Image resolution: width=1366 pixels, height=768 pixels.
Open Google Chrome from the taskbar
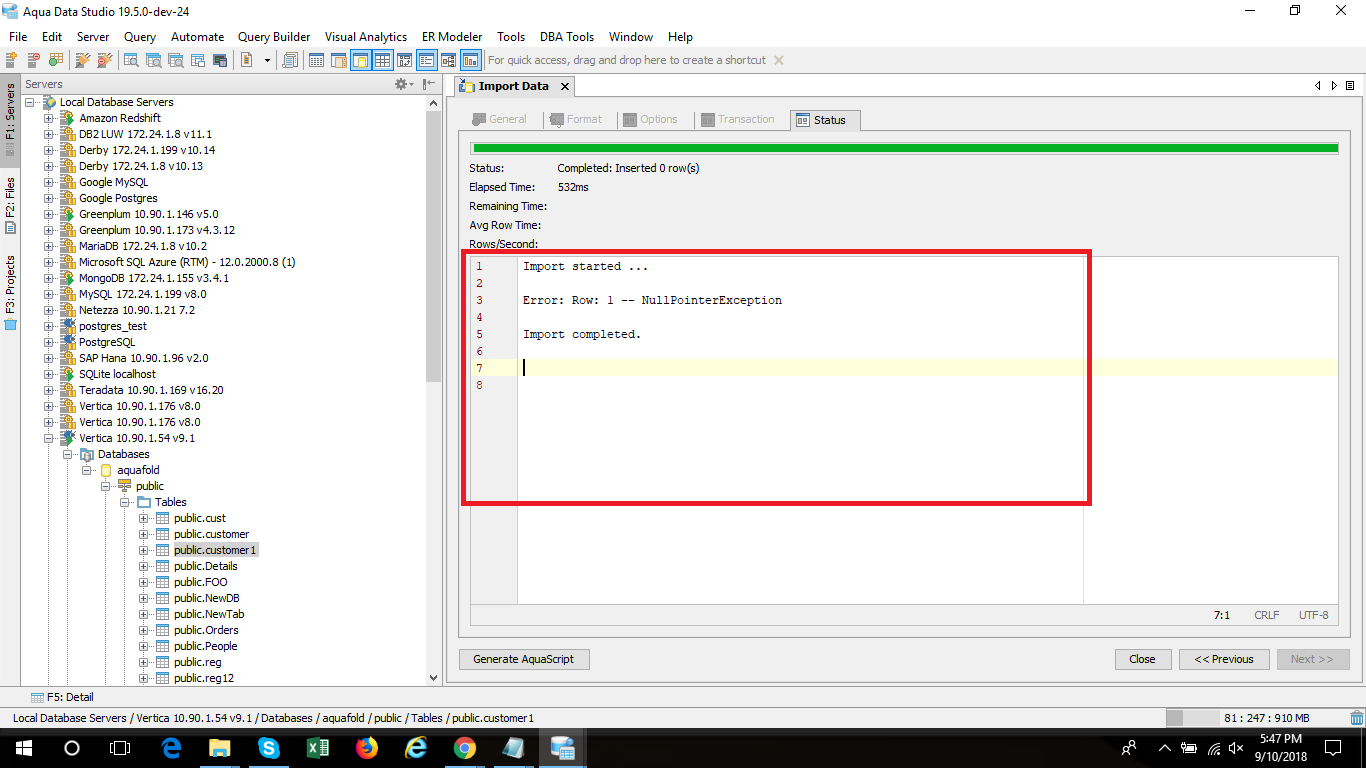coord(464,747)
